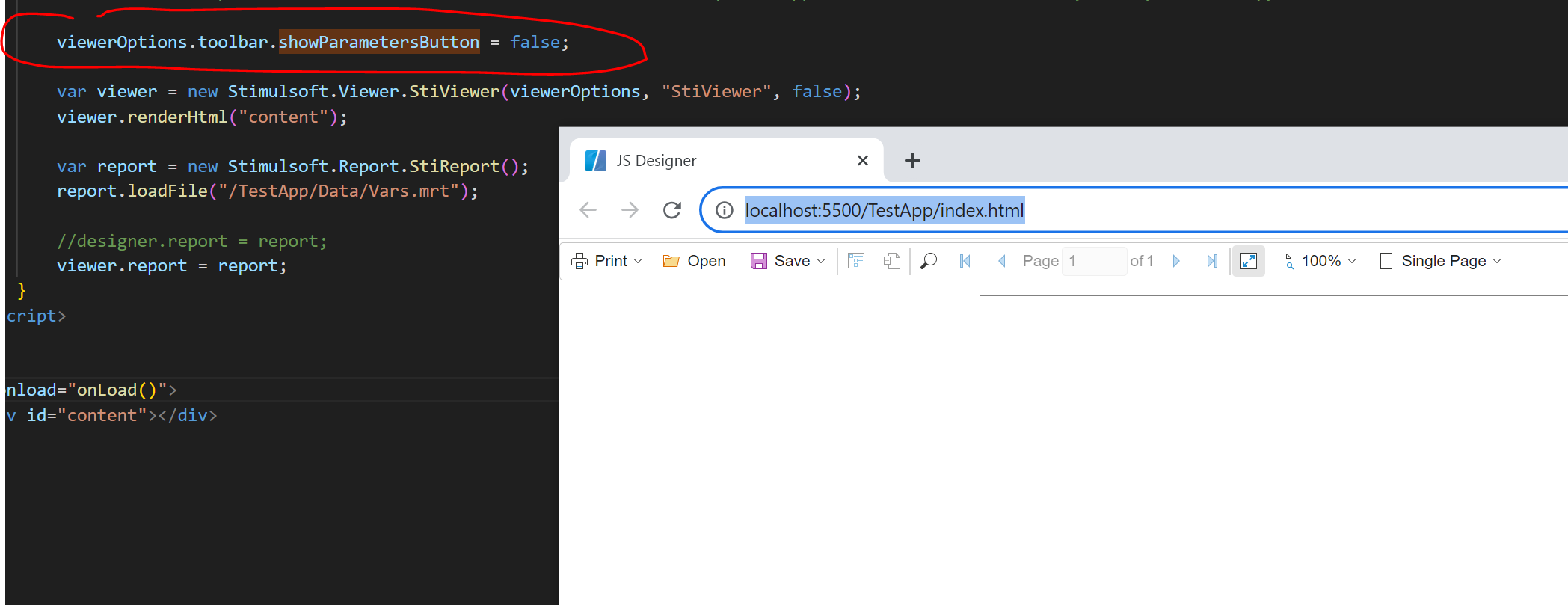Go to next page arrow
This screenshot has width=1568, height=605.
click(x=1176, y=261)
